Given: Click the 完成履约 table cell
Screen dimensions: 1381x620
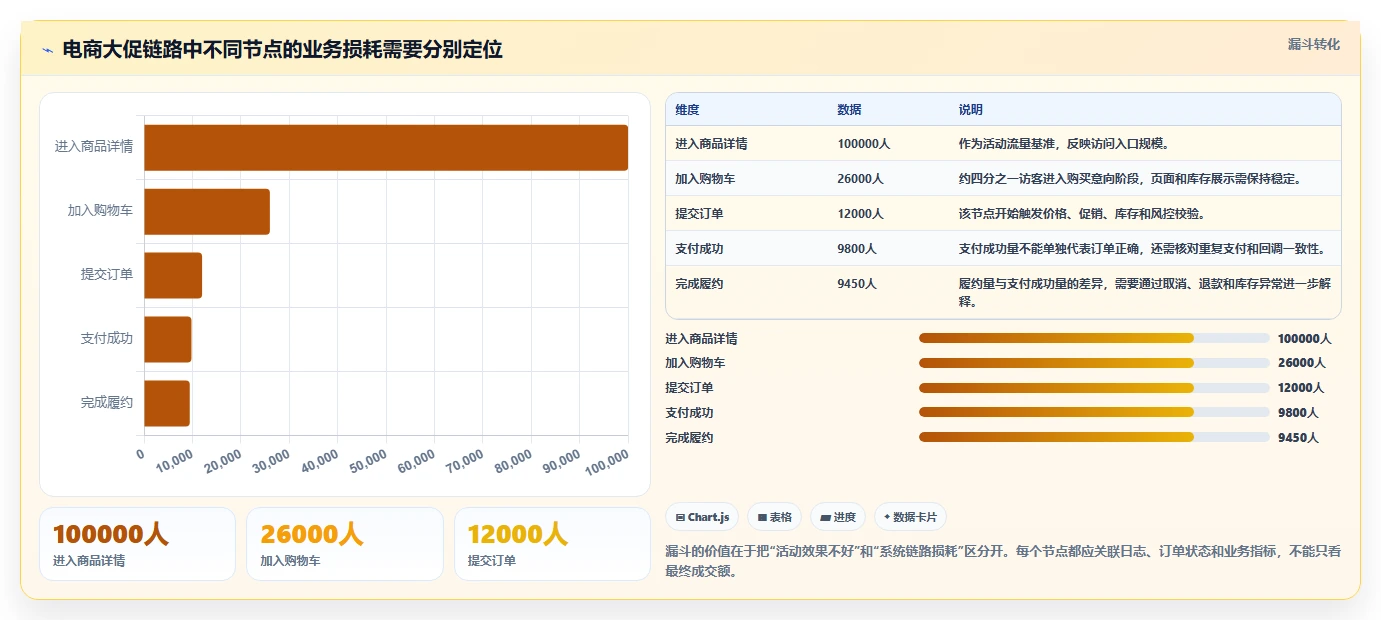Looking at the screenshot, I should (x=747, y=292).
